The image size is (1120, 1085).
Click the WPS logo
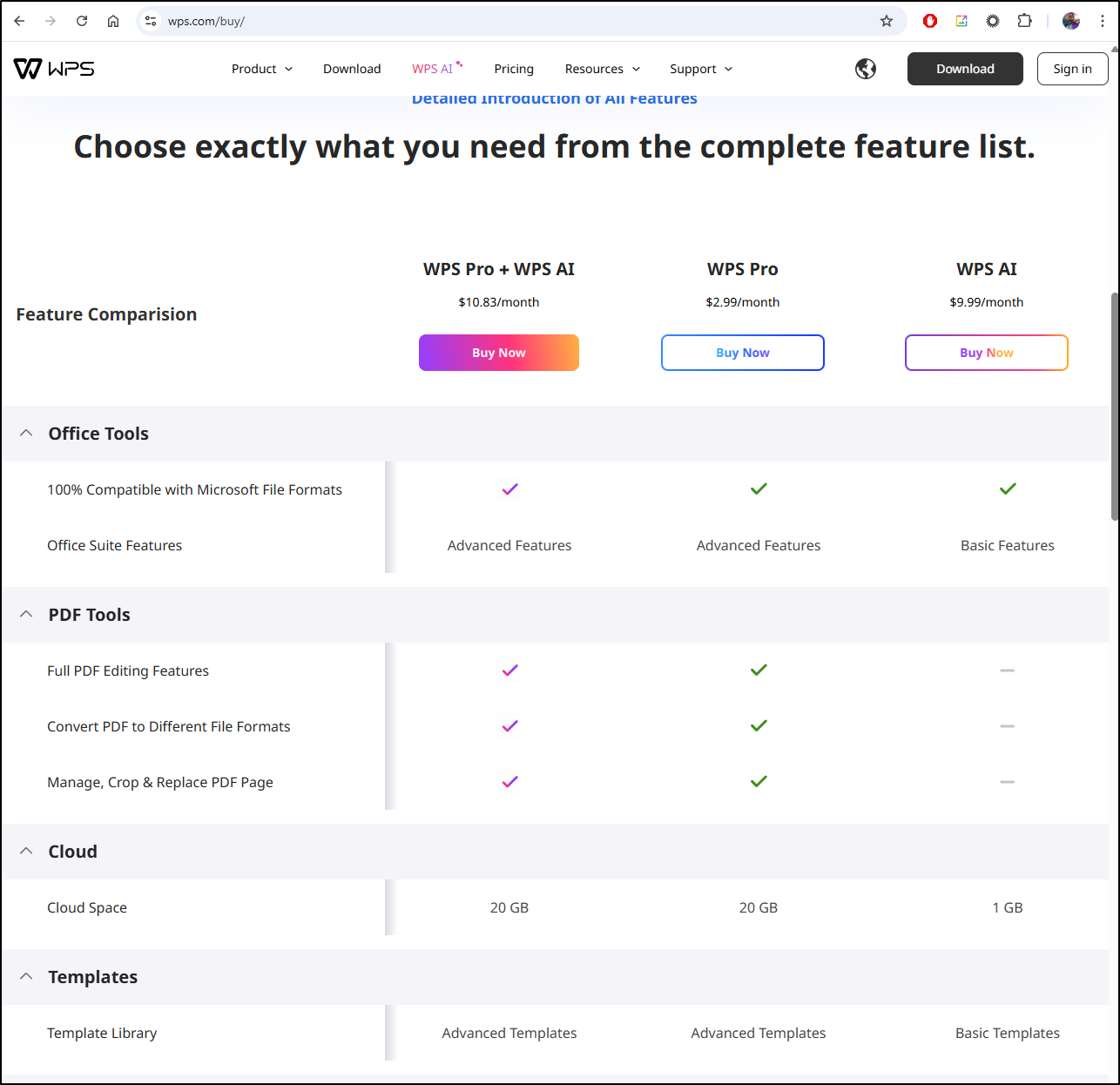(x=54, y=69)
